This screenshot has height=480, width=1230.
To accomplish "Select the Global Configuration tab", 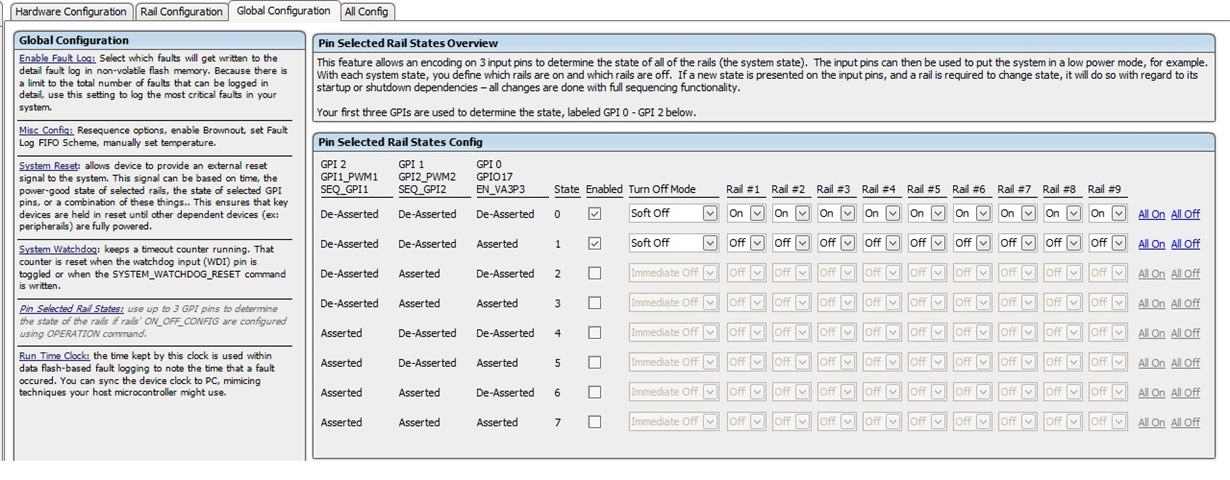I will [283, 11].
